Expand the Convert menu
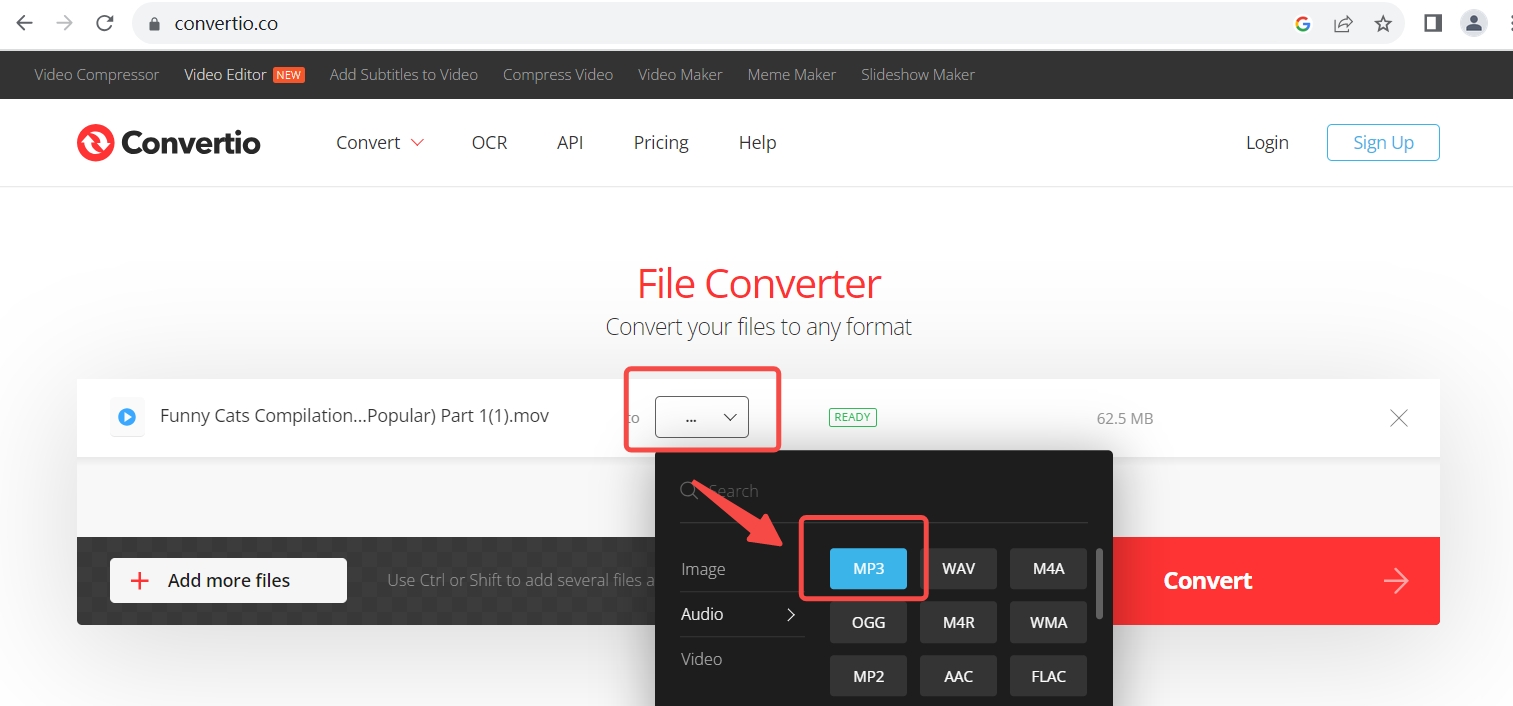The height and width of the screenshot is (706, 1513). coord(380,142)
